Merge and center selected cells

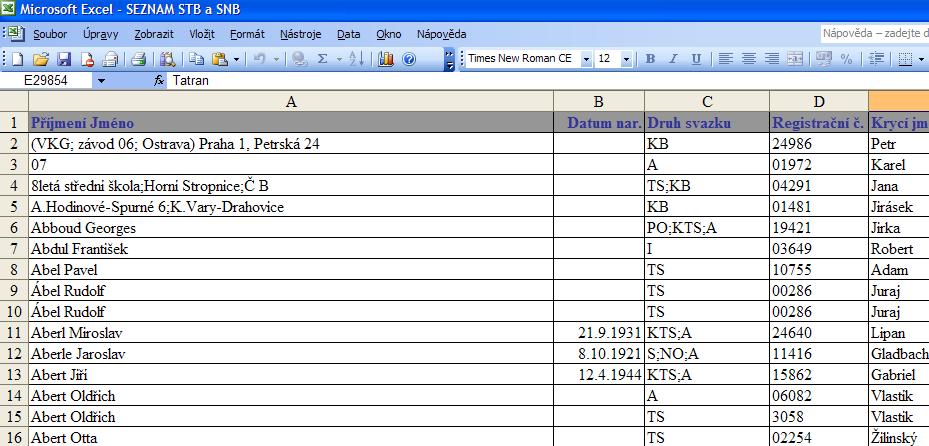pyautogui.click(x=795, y=59)
